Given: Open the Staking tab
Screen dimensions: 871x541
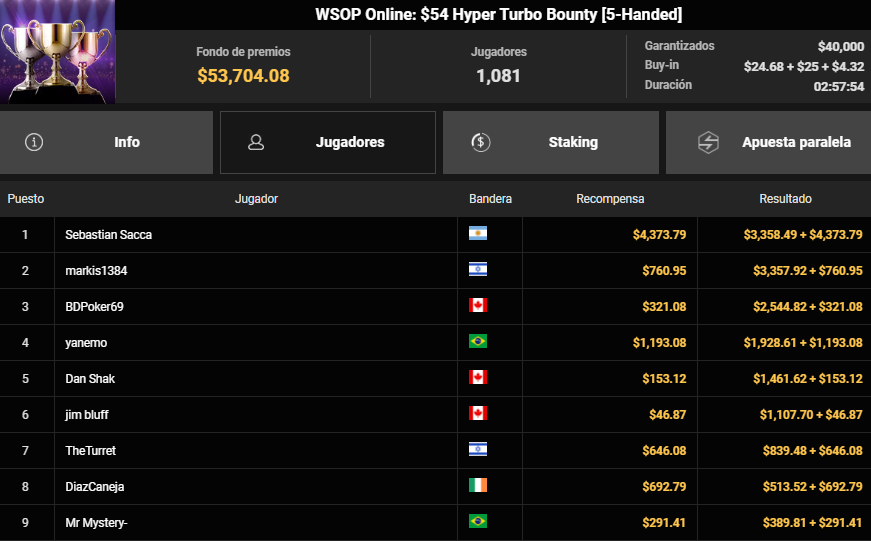Looking at the screenshot, I should (x=551, y=142).
